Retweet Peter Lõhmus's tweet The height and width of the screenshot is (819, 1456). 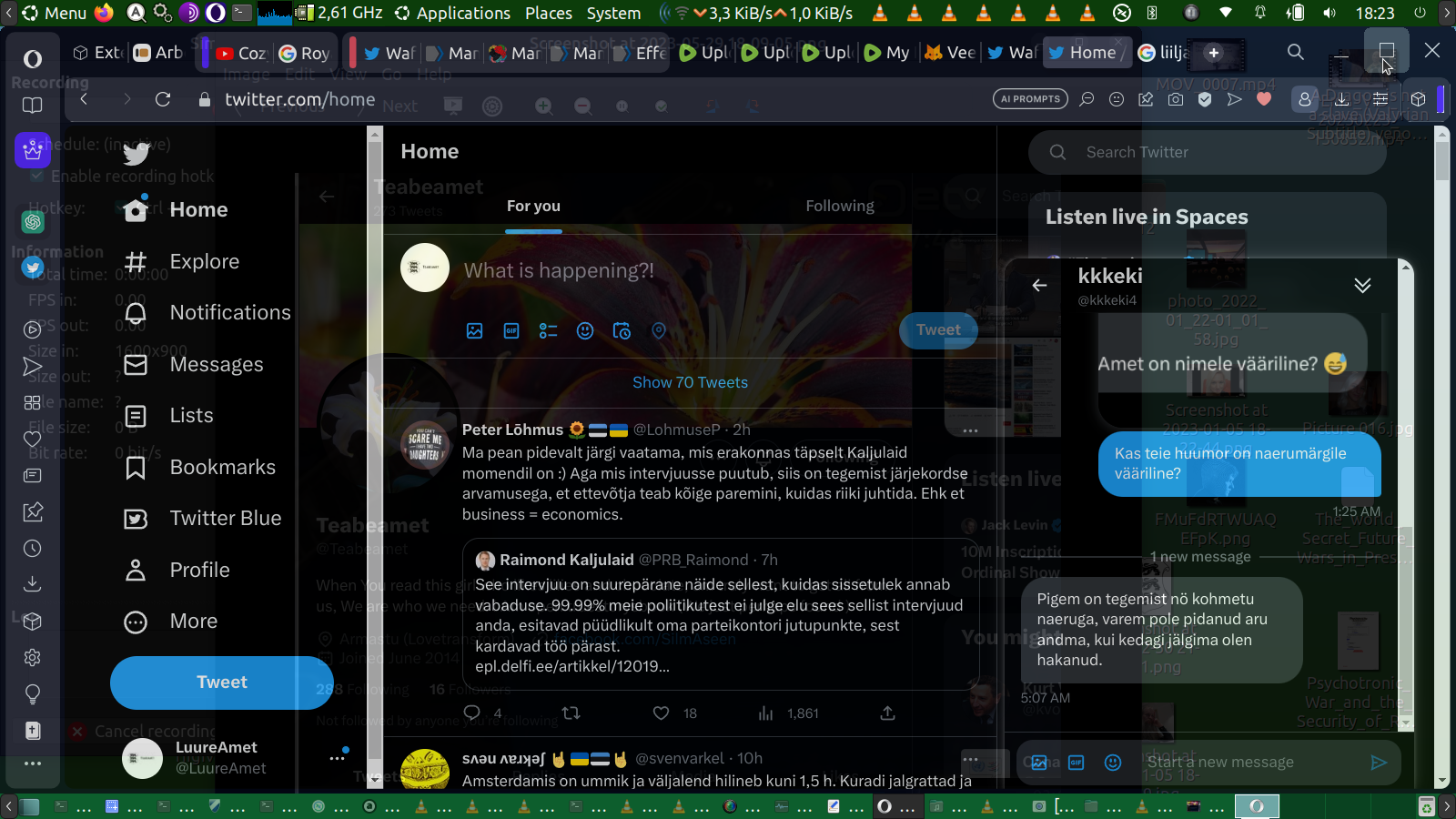click(x=571, y=713)
